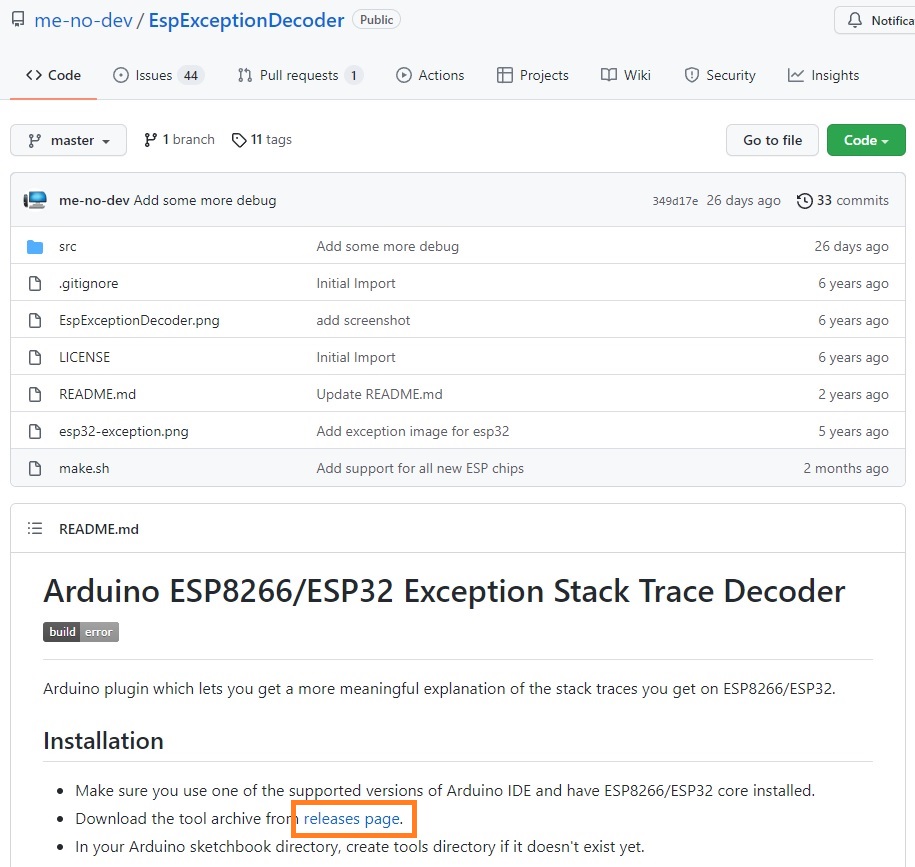Open the releases page link
Screen dimensions: 915x867
coord(353,819)
